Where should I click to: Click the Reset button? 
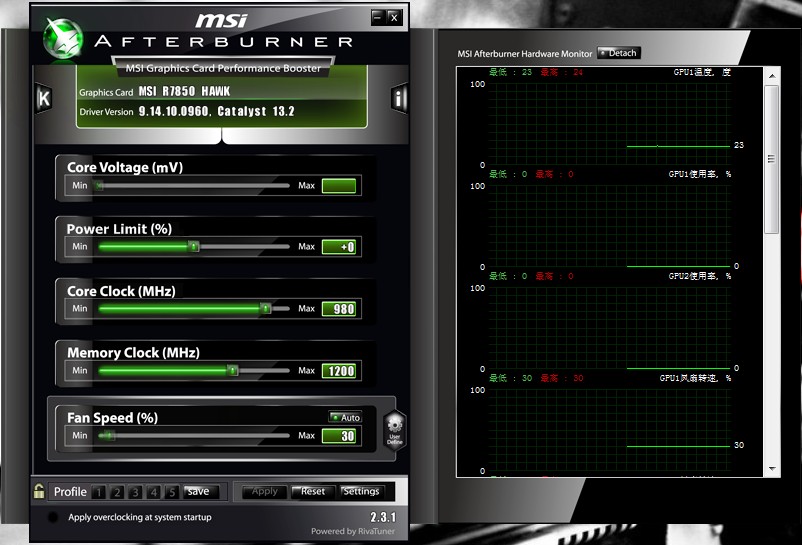(313, 491)
